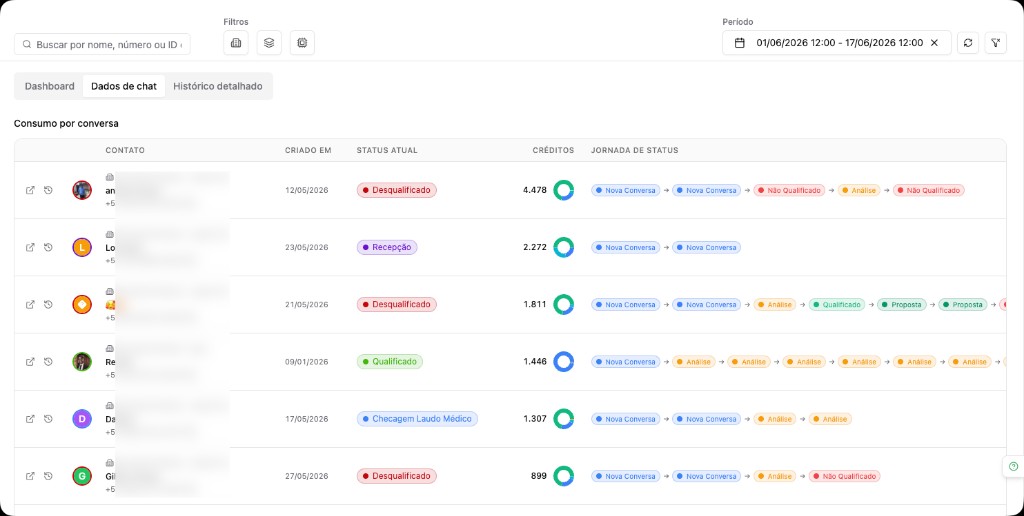
Task: View history icon for 09/01/2026 row
Action: (48, 362)
